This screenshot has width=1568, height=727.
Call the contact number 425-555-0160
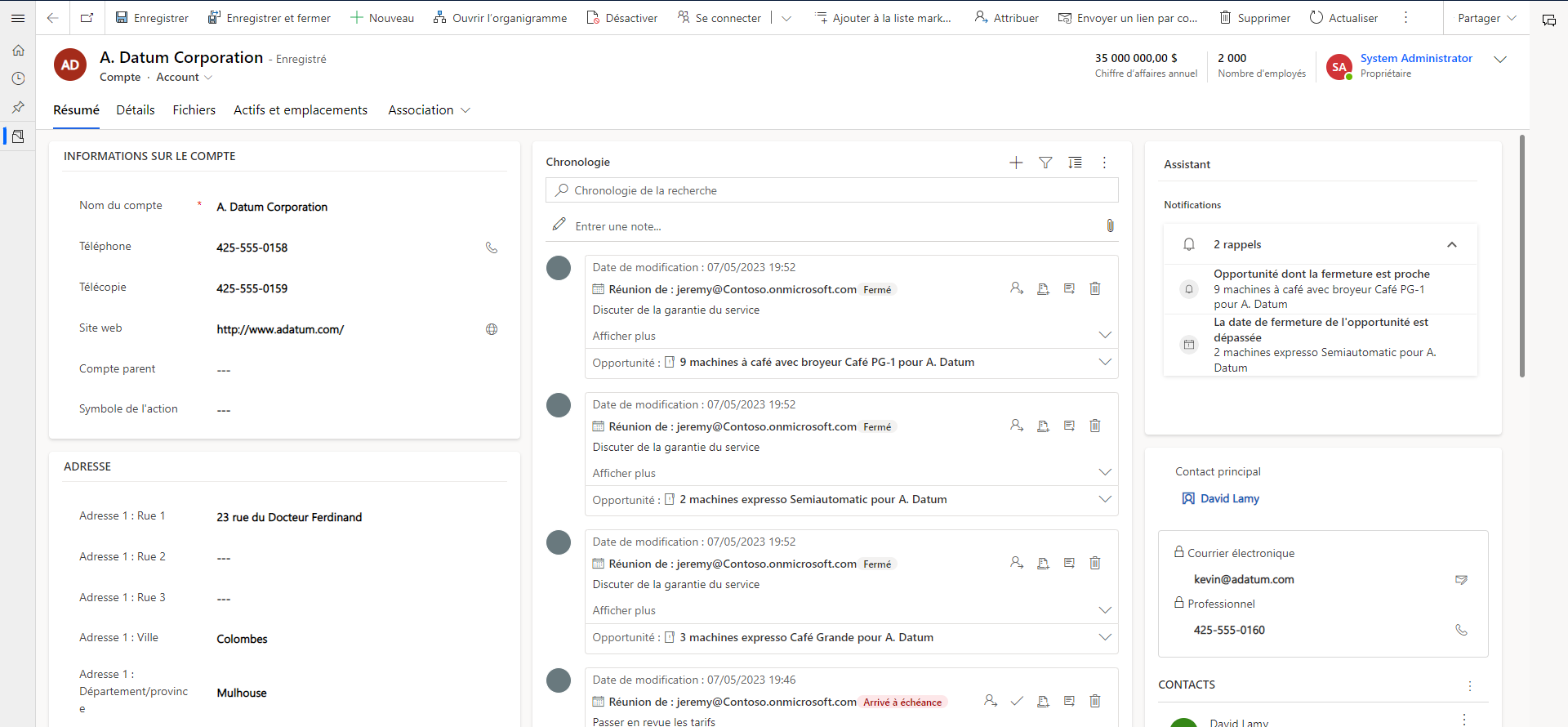pyautogui.click(x=1461, y=630)
